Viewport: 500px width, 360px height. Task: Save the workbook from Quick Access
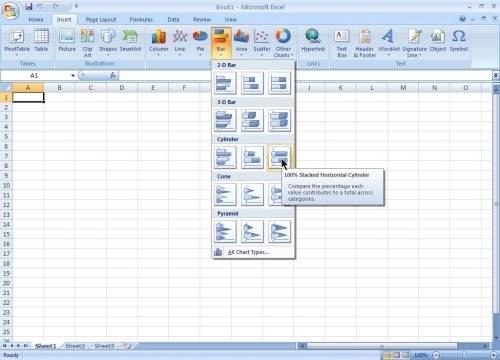pyautogui.click(x=29, y=6)
